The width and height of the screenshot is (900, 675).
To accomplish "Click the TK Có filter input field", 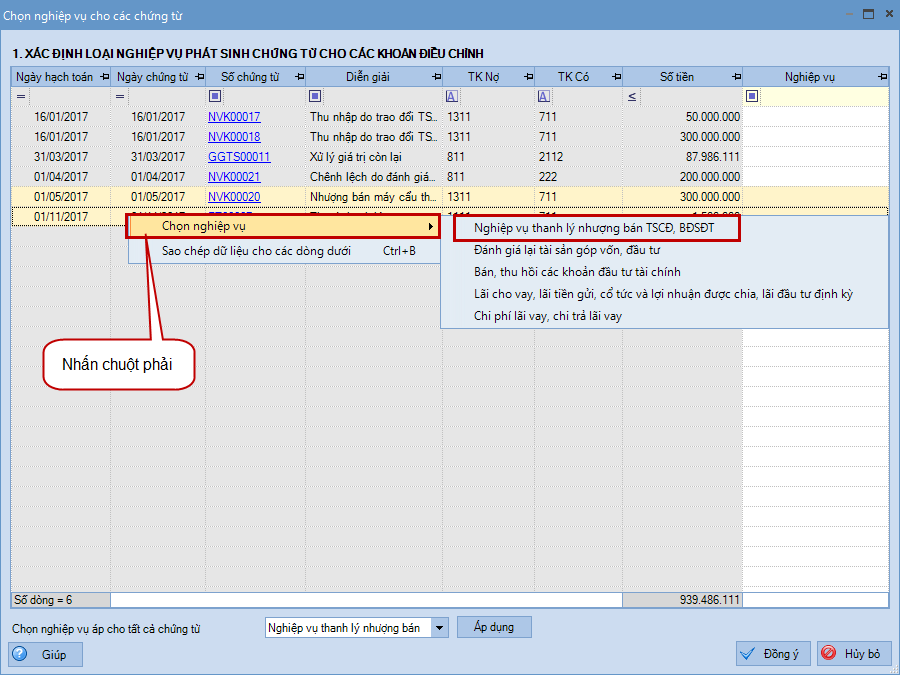I will click(585, 96).
